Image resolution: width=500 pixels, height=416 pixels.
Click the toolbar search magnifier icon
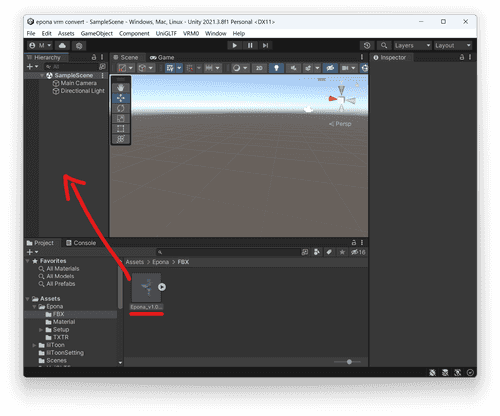click(384, 46)
